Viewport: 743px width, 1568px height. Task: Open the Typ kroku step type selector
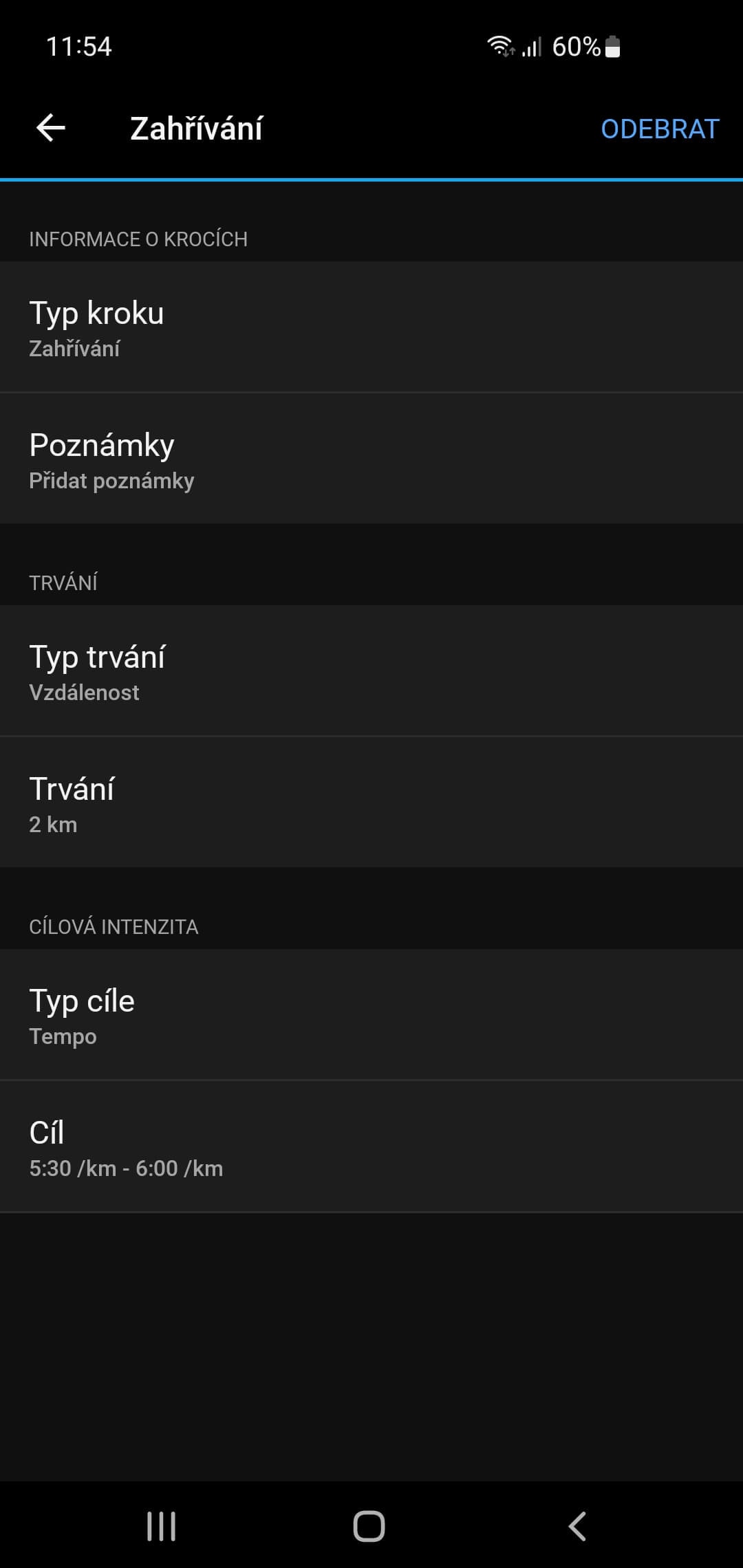371,327
